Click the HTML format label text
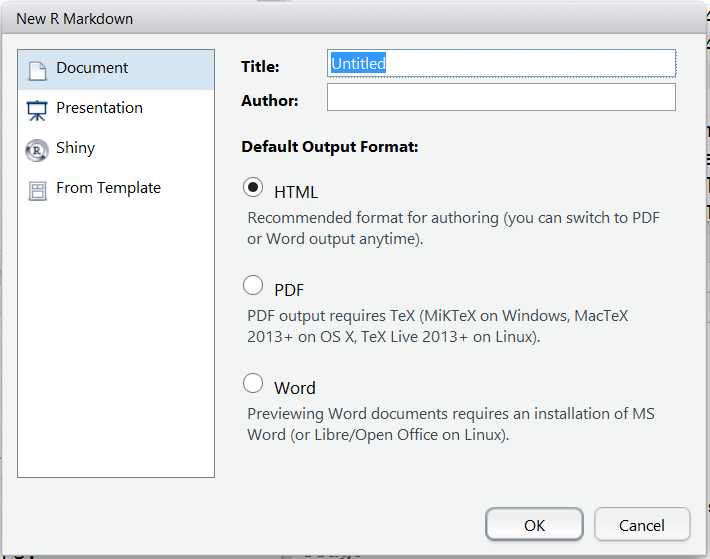 pos(296,192)
